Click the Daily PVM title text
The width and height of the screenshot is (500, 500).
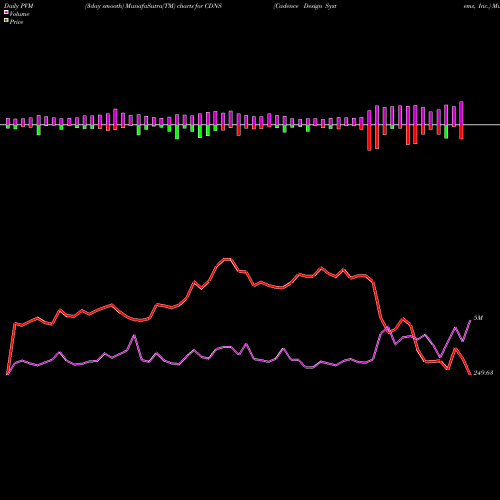19,6
